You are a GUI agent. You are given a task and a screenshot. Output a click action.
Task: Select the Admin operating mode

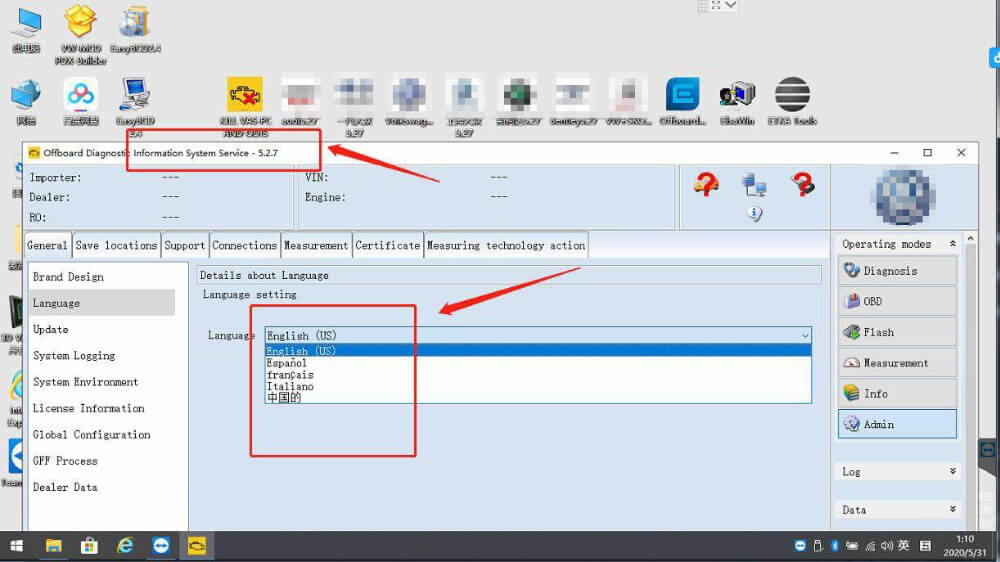click(897, 424)
